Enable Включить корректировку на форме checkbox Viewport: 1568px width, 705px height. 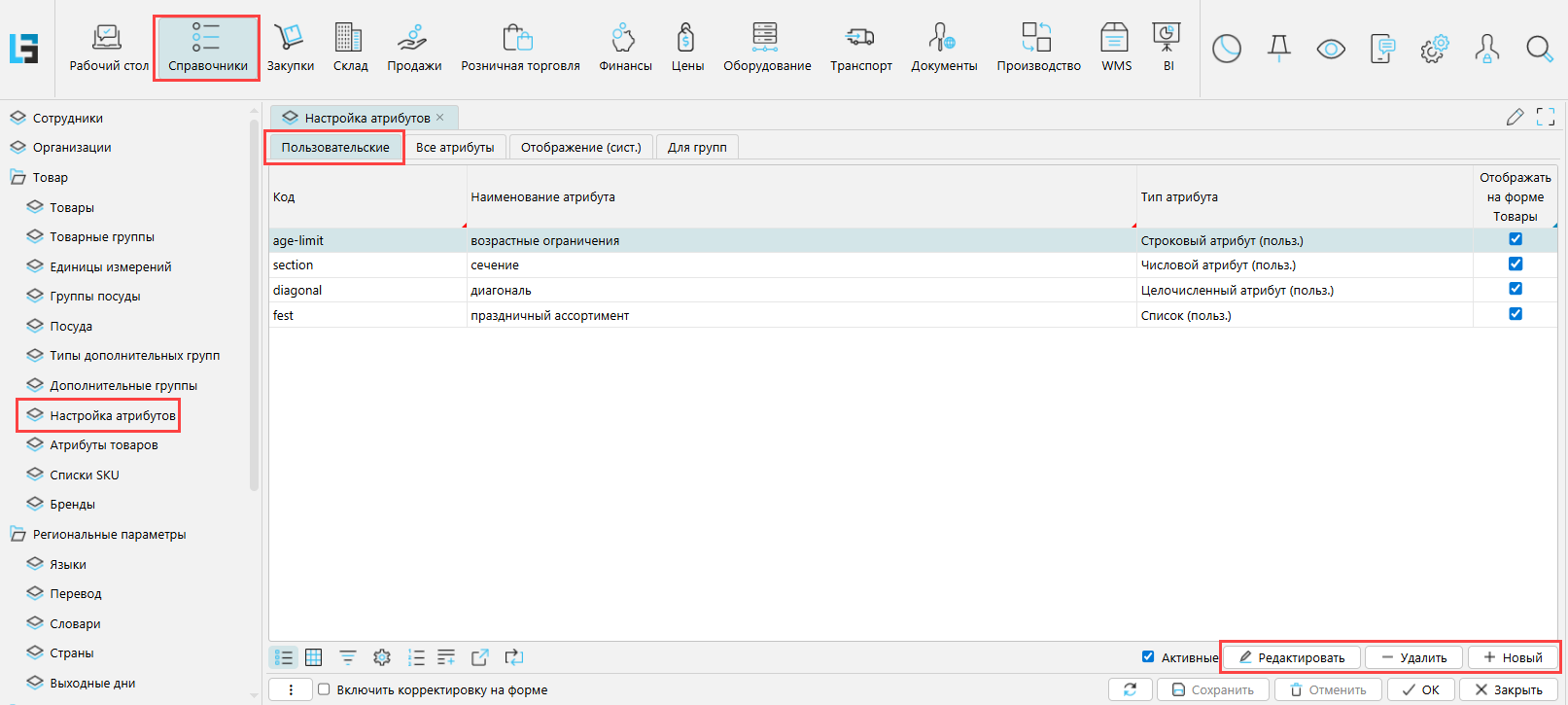[x=325, y=689]
